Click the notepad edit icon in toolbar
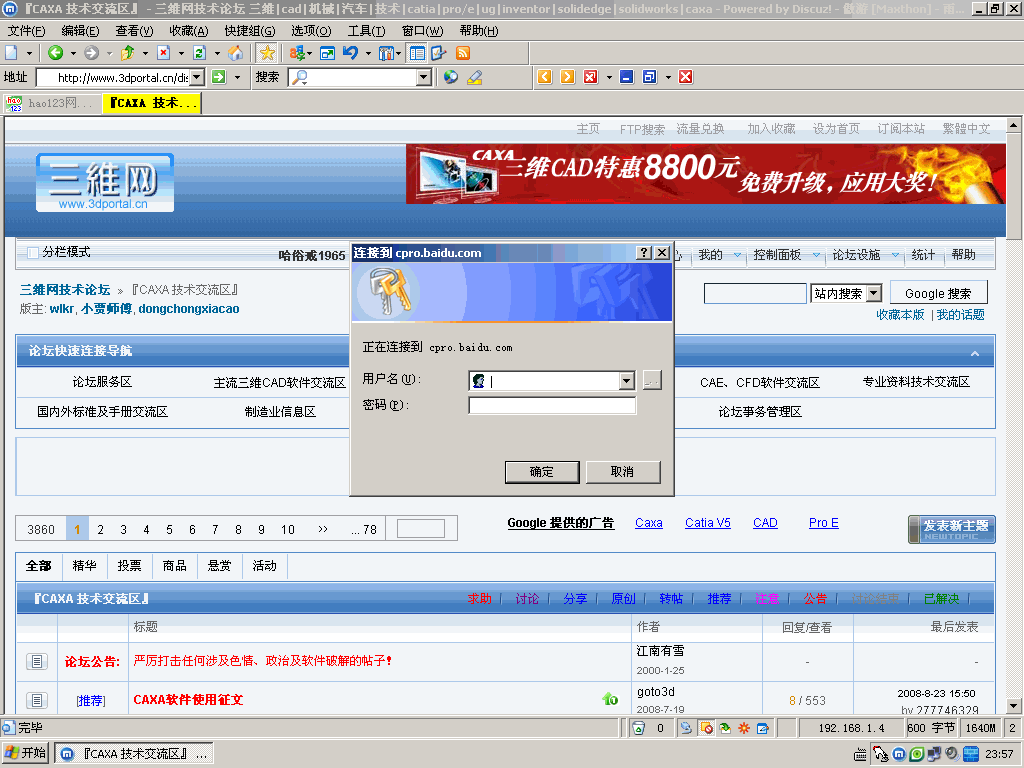This screenshot has width=1024, height=768. point(438,54)
